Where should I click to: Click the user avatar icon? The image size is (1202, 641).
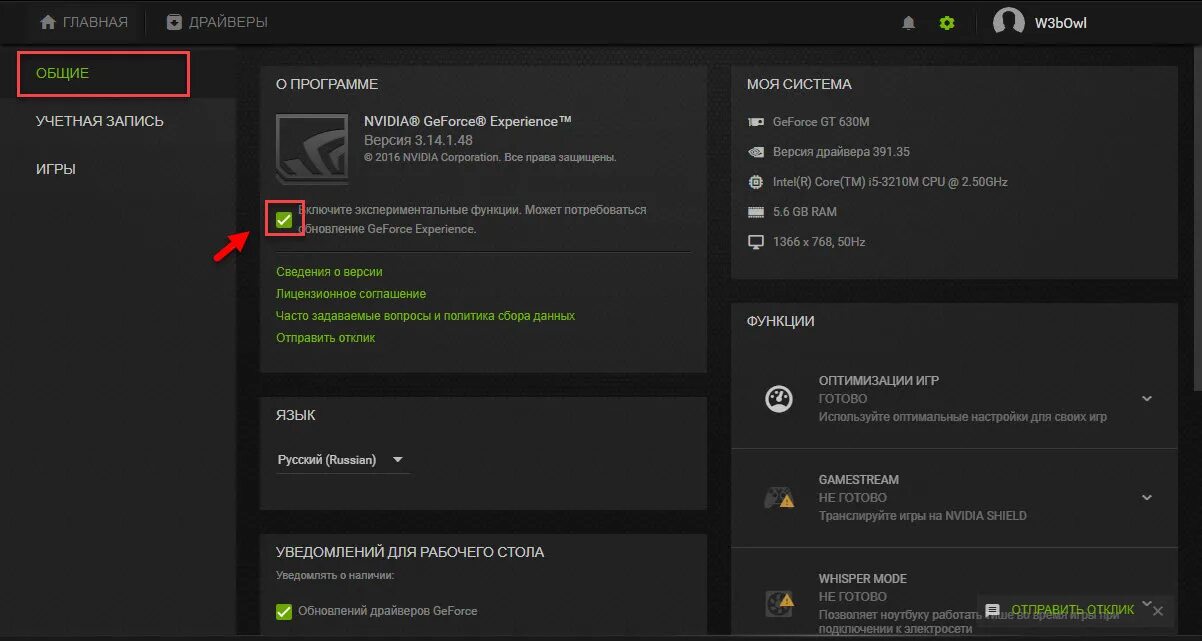point(1008,22)
